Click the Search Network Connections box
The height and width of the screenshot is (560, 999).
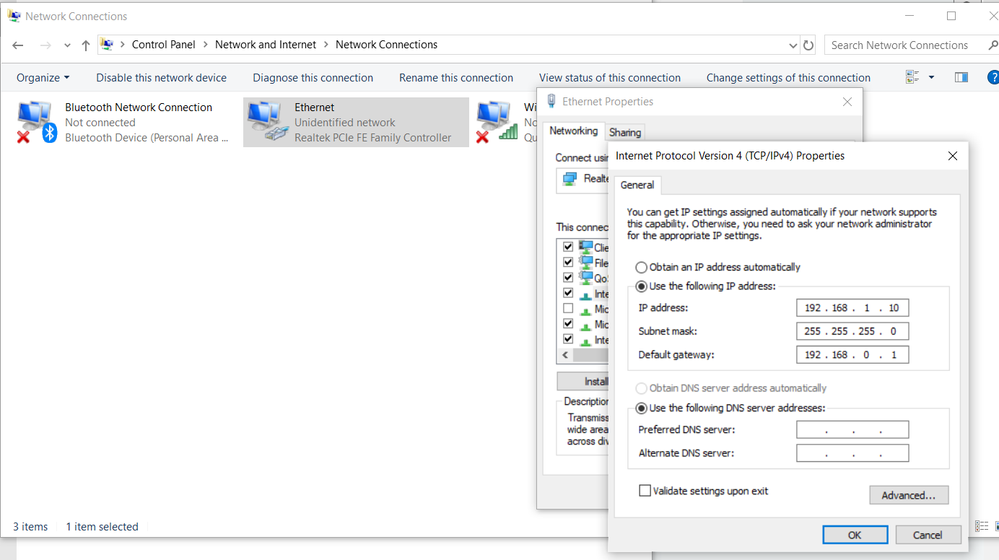(905, 45)
